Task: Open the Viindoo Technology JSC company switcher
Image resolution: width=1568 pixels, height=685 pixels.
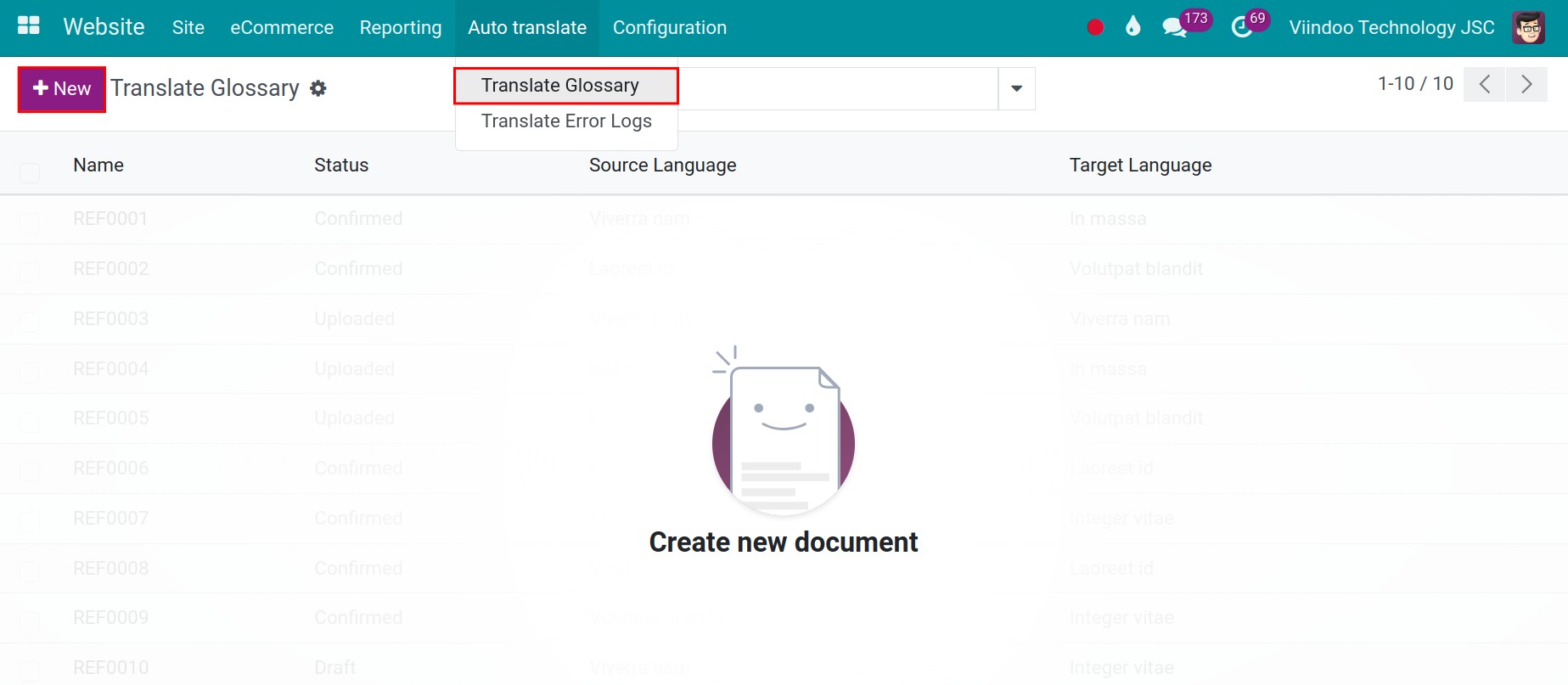Action: tap(1391, 27)
